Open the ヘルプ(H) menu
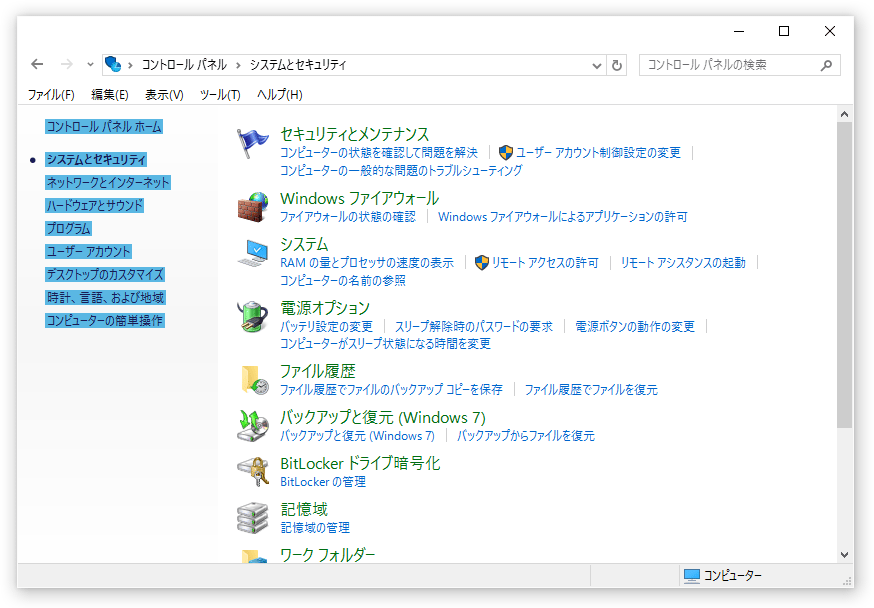Viewport: 874px width, 608px height. (280, 95)
